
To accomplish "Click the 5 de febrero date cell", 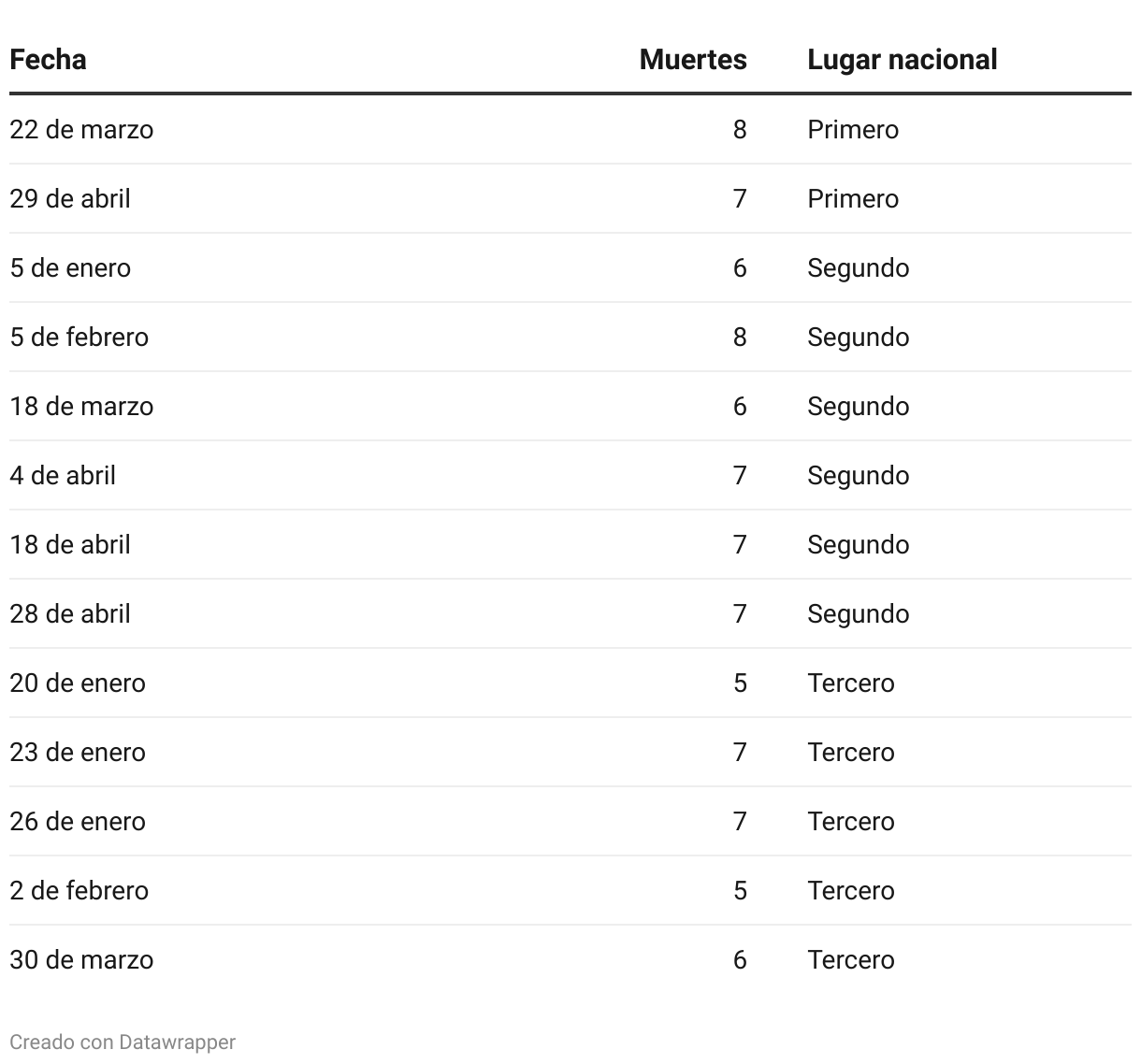I will pyautogui.click(x=79, y=337).
